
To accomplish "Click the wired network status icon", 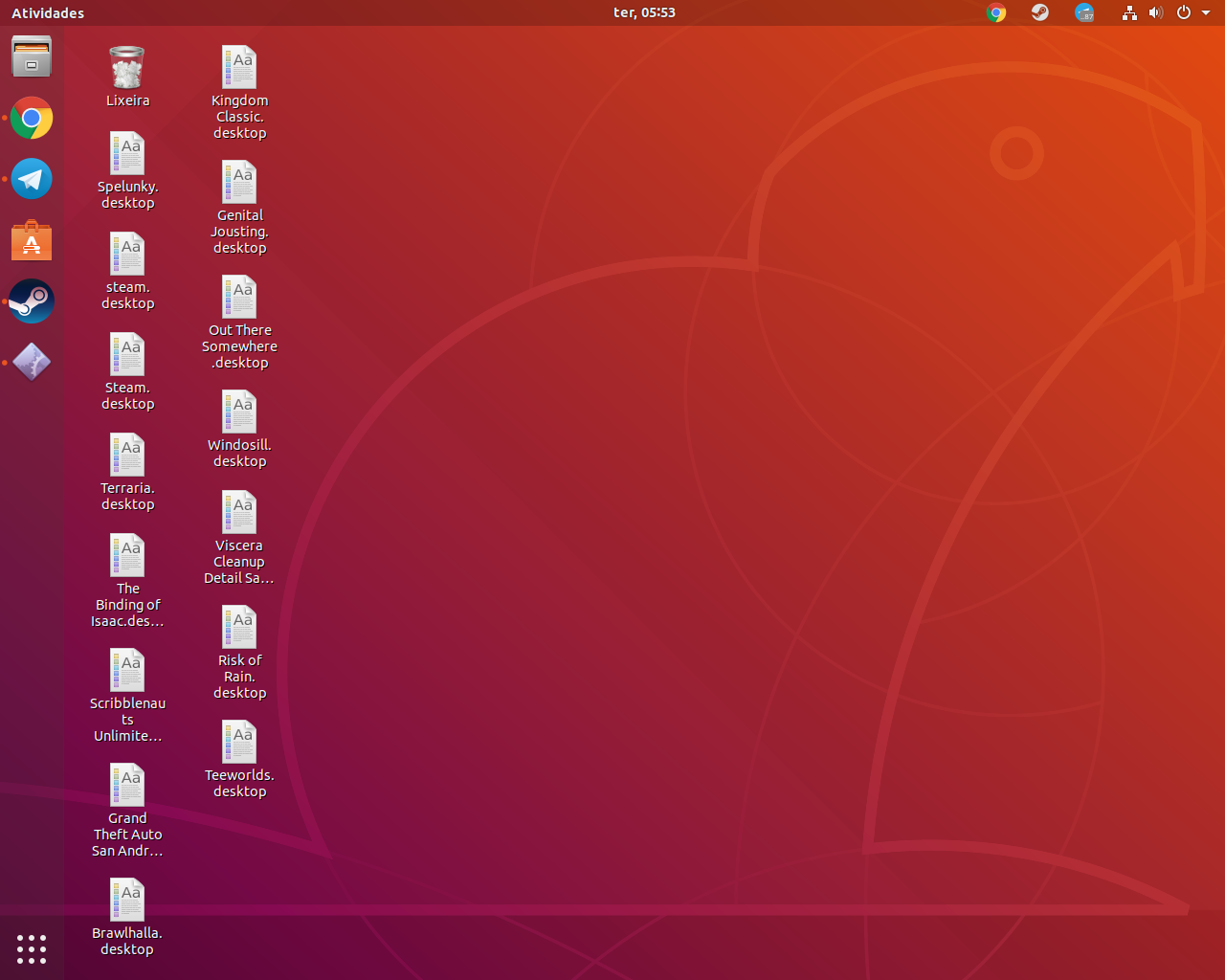I will pos(1129,12).
